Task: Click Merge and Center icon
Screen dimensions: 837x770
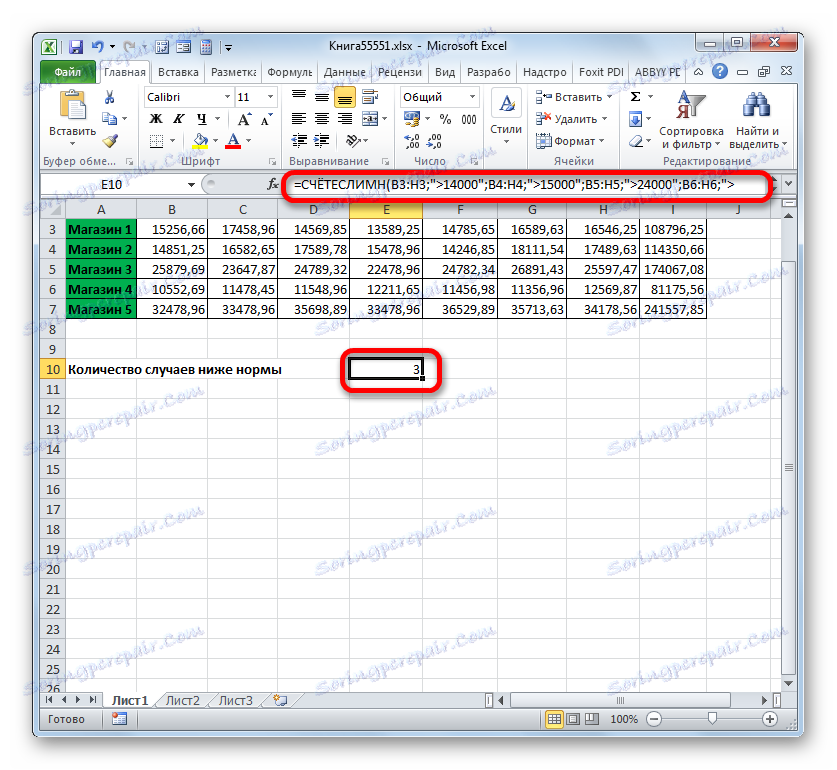Action: (369, 119)
